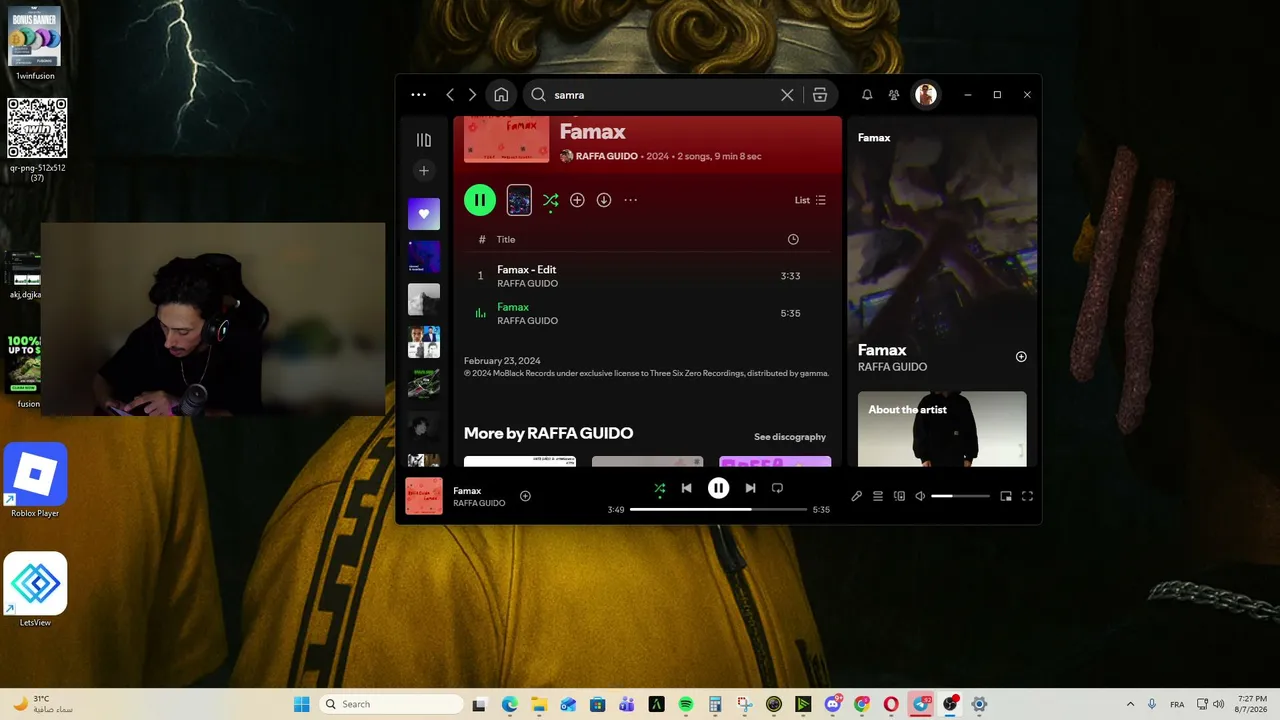Skip to the next track
This screenshot has width=1280, height=720.
[750, 488]
